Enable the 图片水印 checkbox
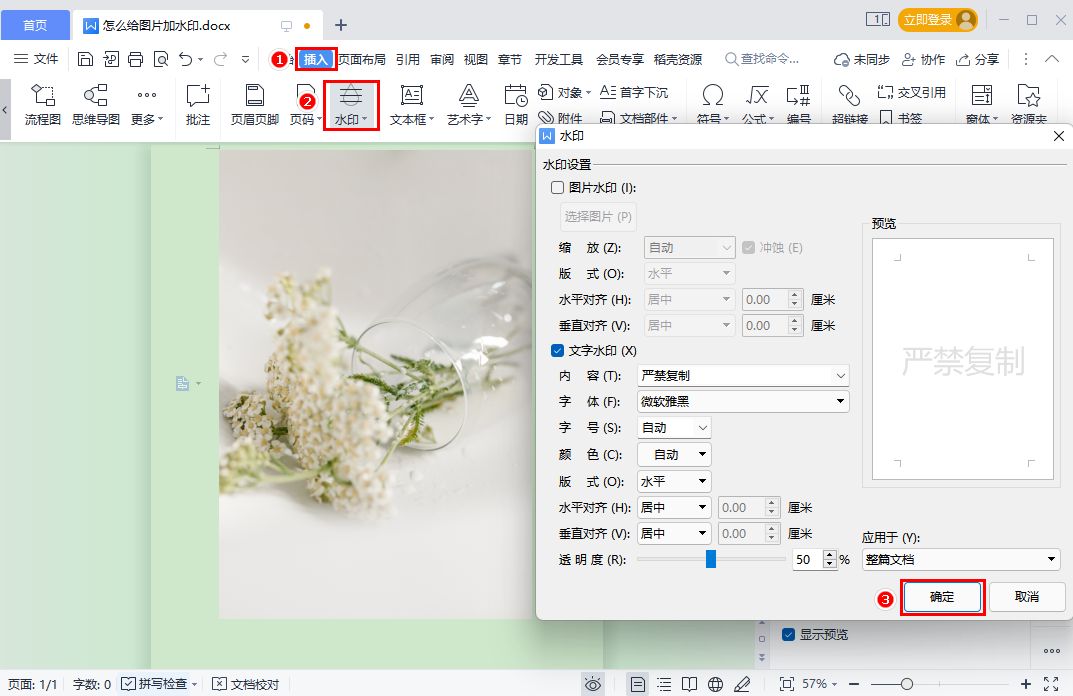The height and width of the screenshot is (696, 1073). pos(557,188)
